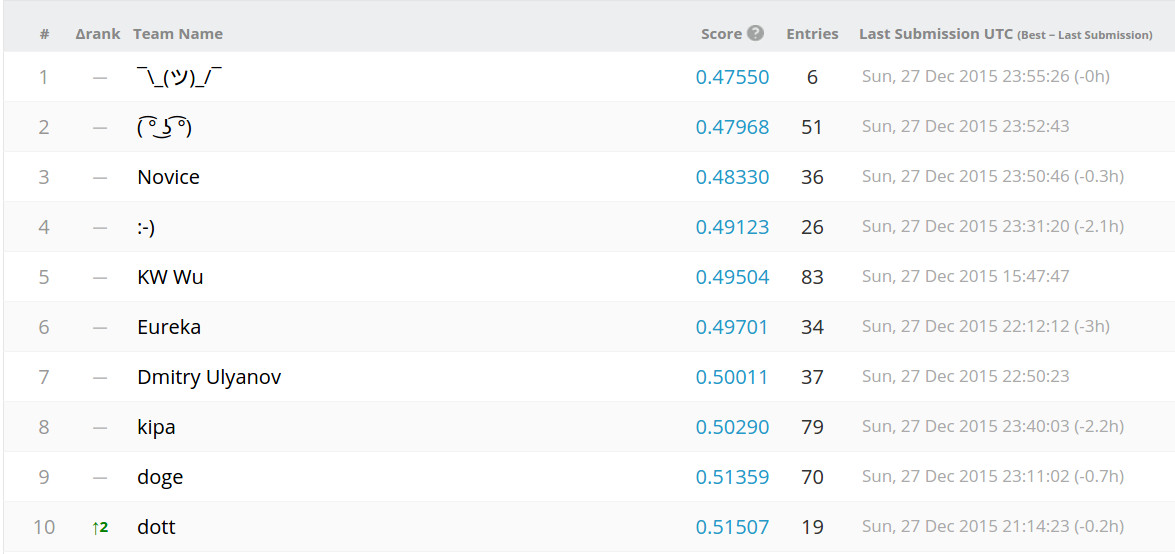Open the dott team entry

pyautogui.click(x=156, y=527)
